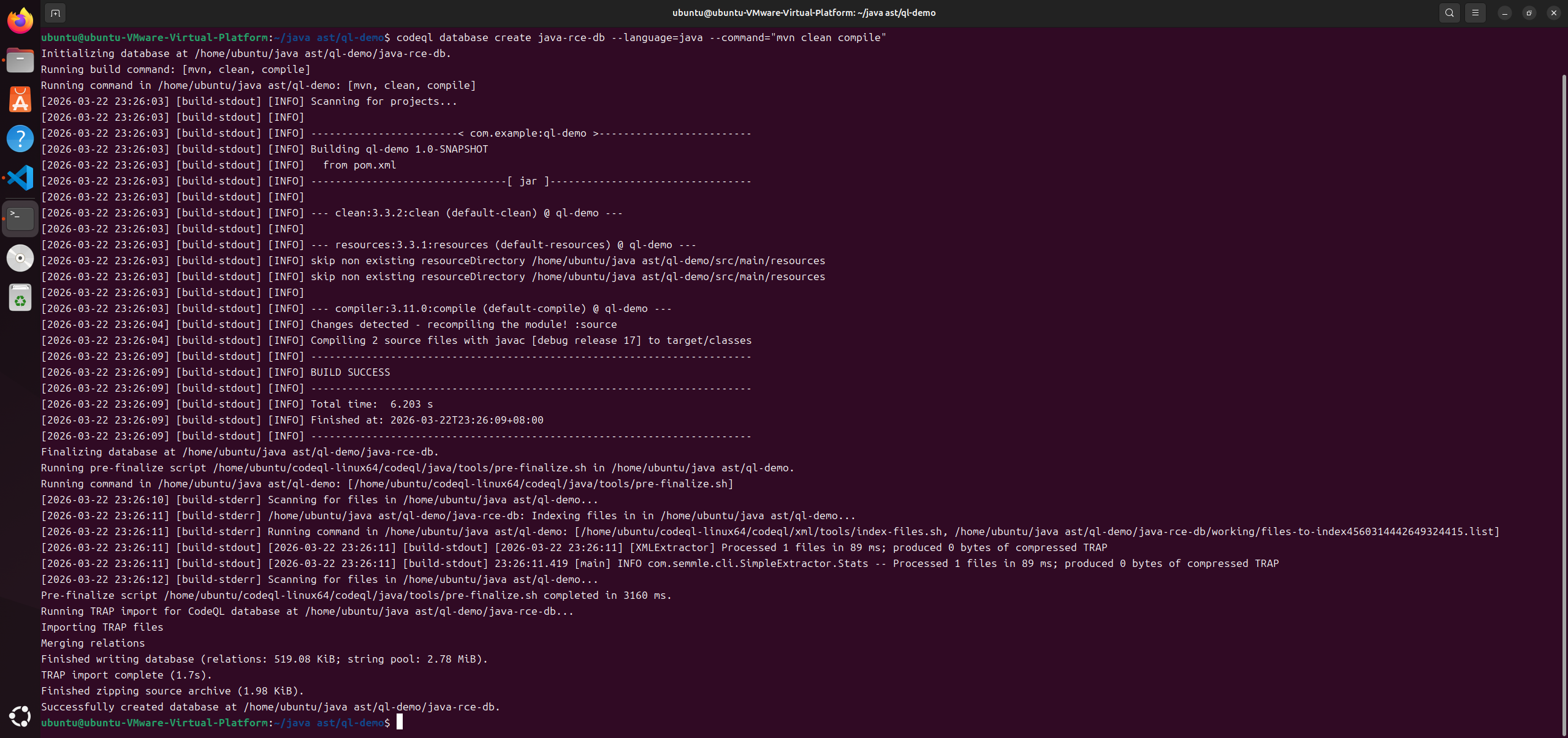Open the Help icon in dock
Image resolution: width=1568 pixels, height=738 pixels.
[x=20, y=139]
